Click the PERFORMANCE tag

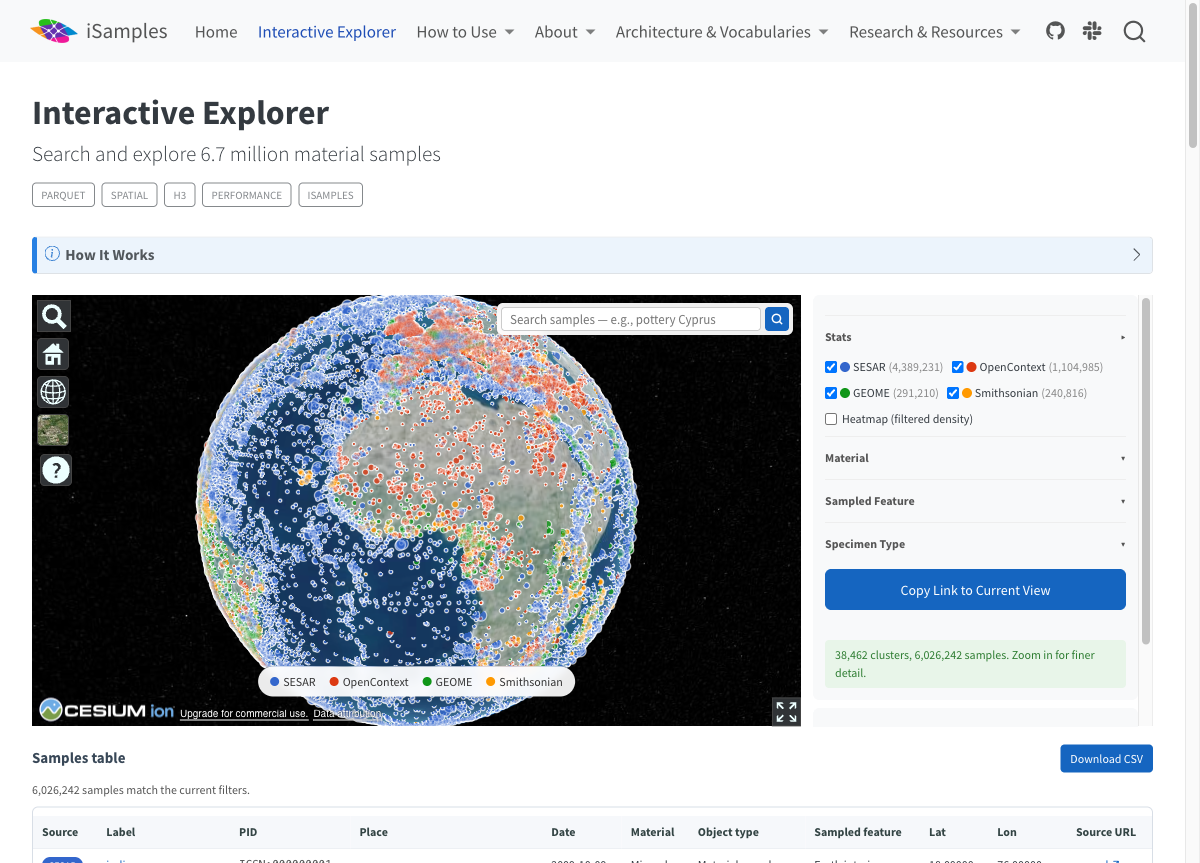(x=247, y=195)
